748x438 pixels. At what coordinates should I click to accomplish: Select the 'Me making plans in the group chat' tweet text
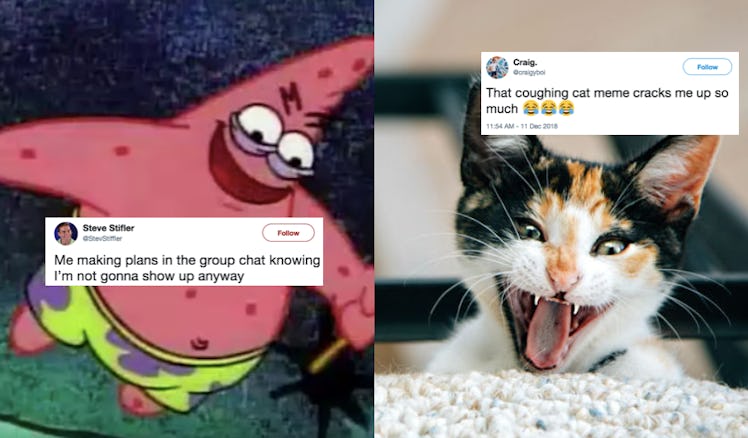(x=187, y=268)
